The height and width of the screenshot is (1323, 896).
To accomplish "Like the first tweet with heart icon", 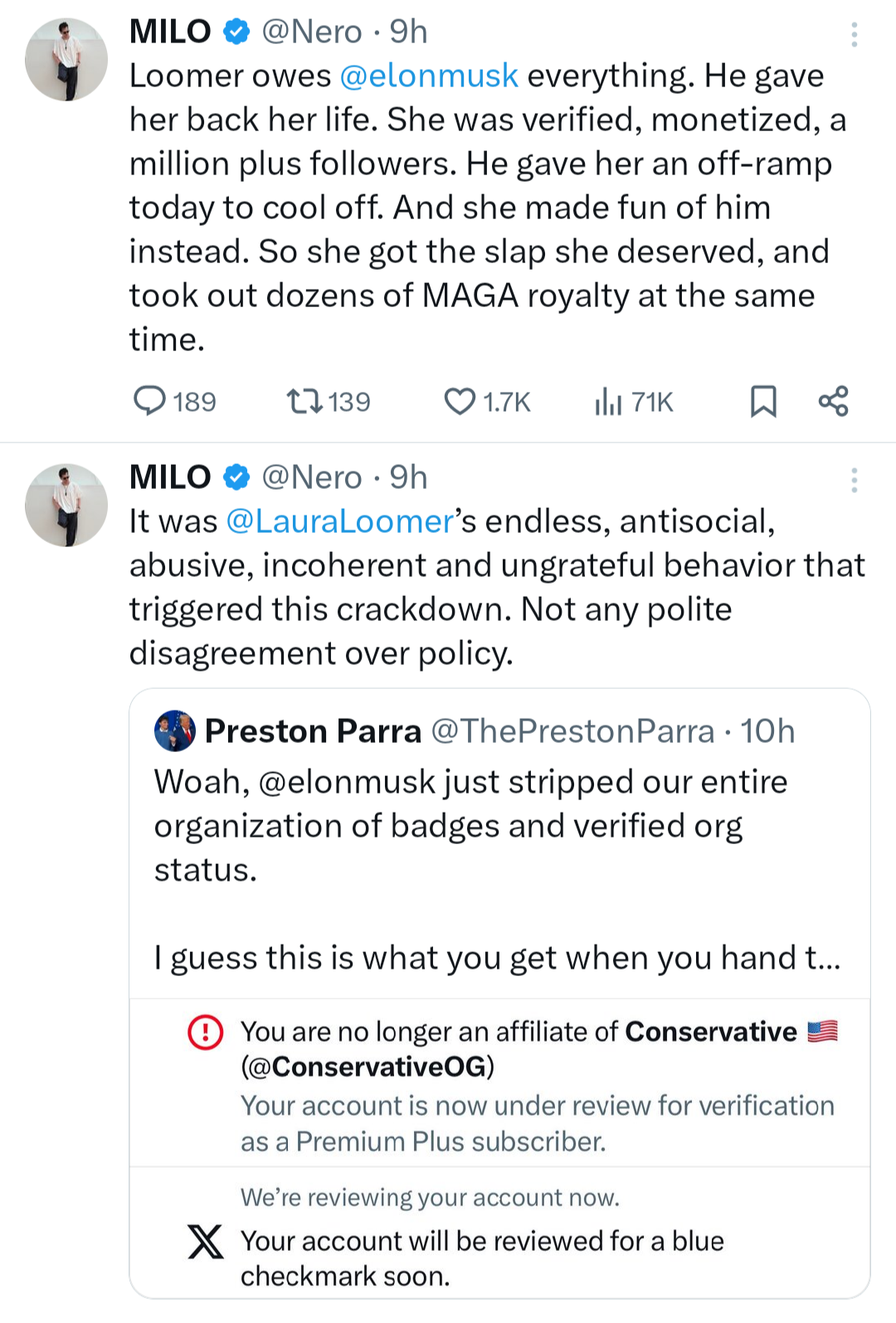I will click(x=460, y=402).
